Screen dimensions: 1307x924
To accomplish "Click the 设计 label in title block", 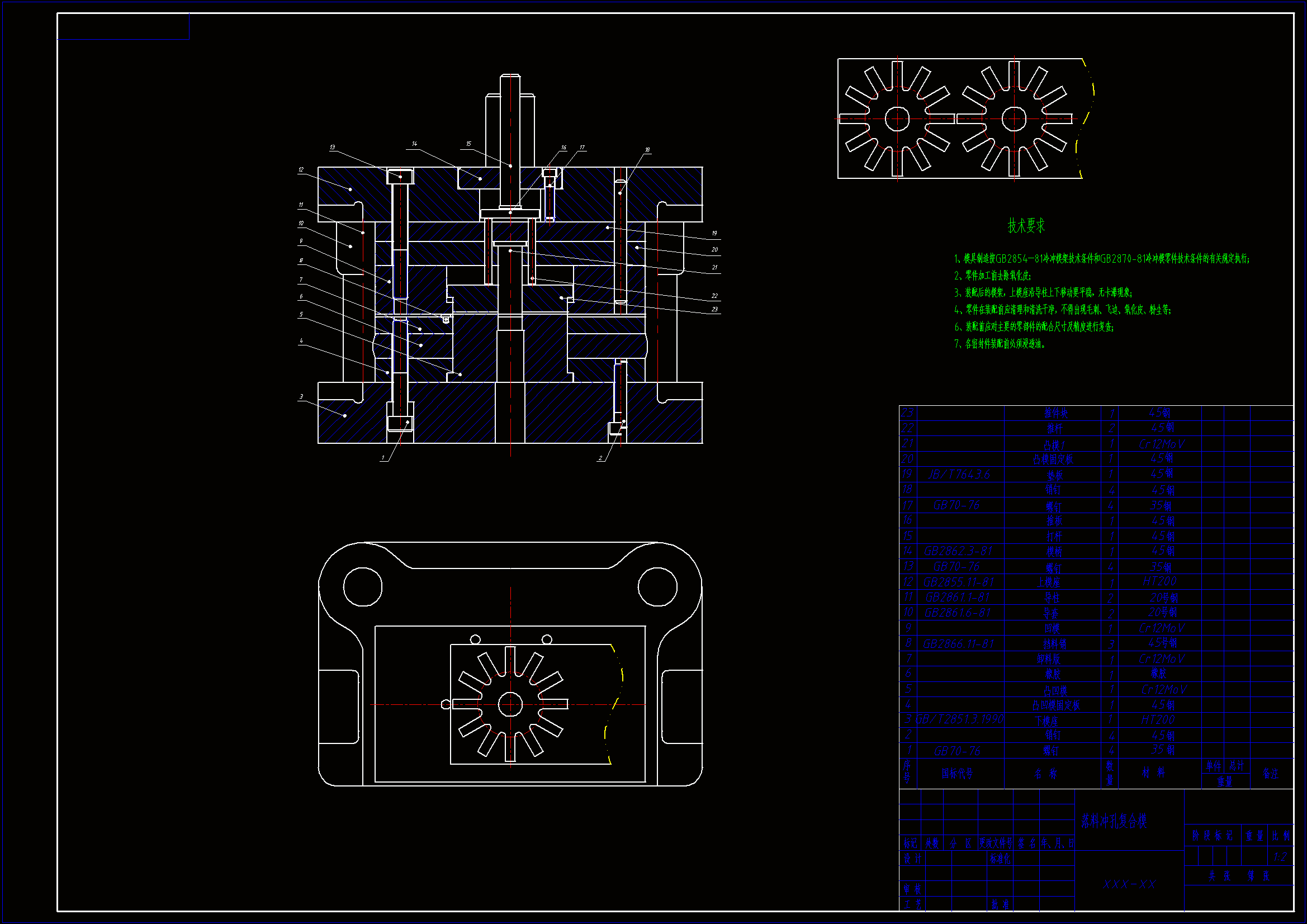I will (x=912, y=859).
